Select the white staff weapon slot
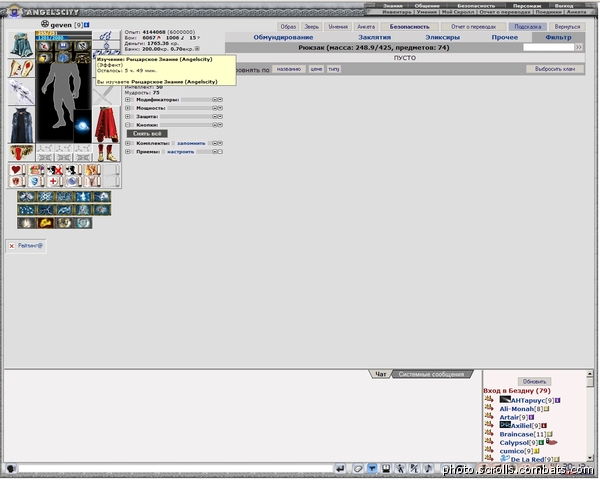This screenshot has width=600, height=480. (21, 92)
